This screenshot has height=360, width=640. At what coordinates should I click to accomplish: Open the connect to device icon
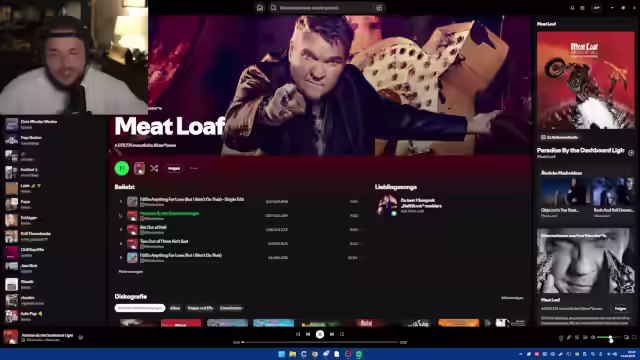pos(585,337)
